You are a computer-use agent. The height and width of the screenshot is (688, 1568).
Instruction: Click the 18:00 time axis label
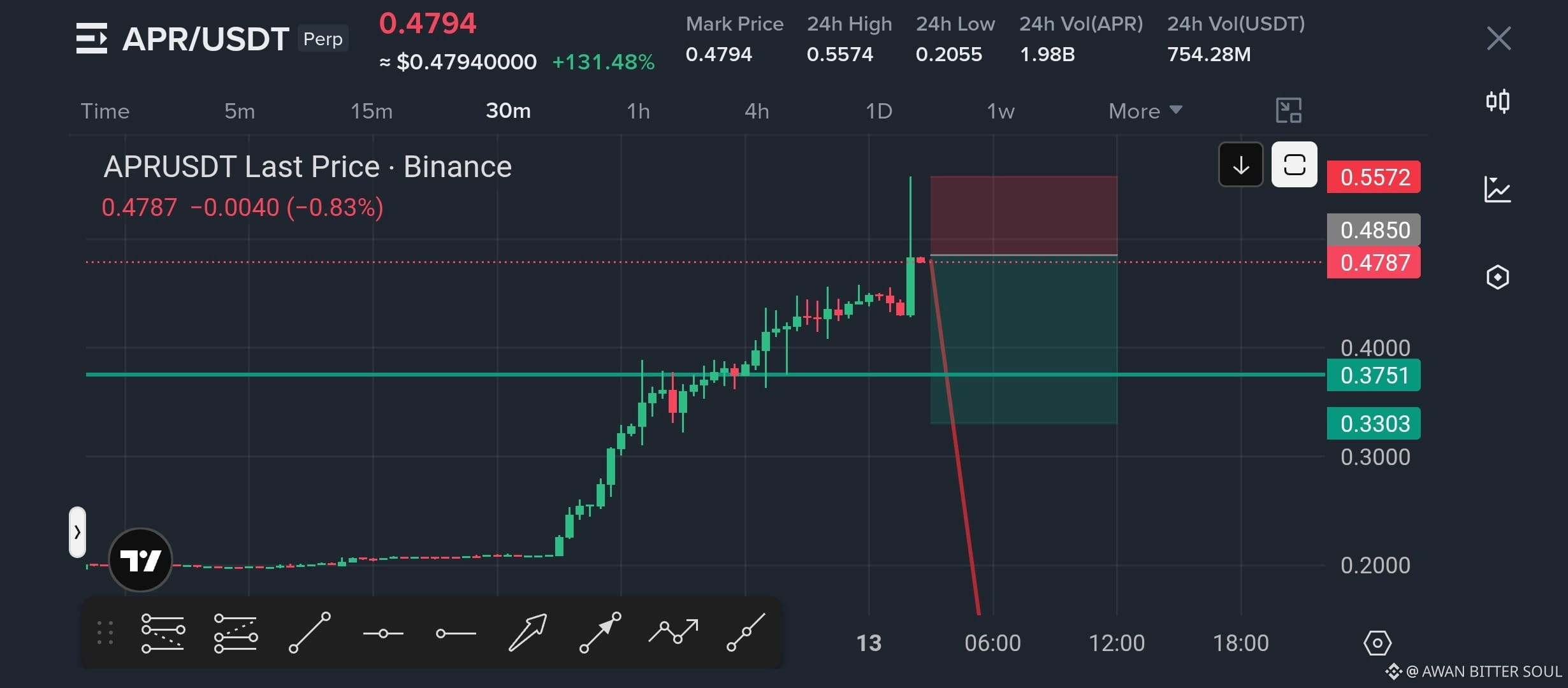click(x=1240, y=643)
